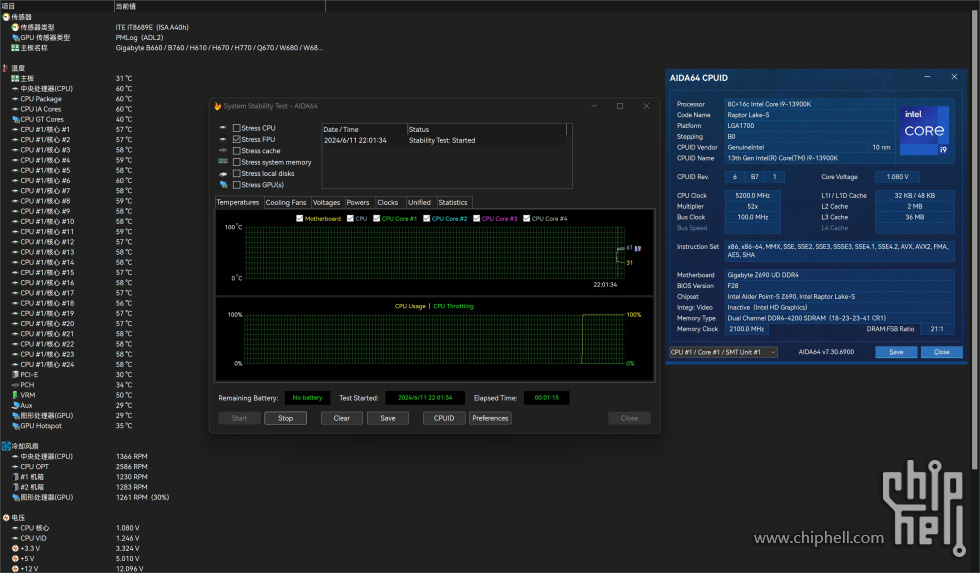Image resolution: width=980 pixels, height=573 pixels.
Task: Click the chip icon beside Stress cache
Action: tap(223, 151)
